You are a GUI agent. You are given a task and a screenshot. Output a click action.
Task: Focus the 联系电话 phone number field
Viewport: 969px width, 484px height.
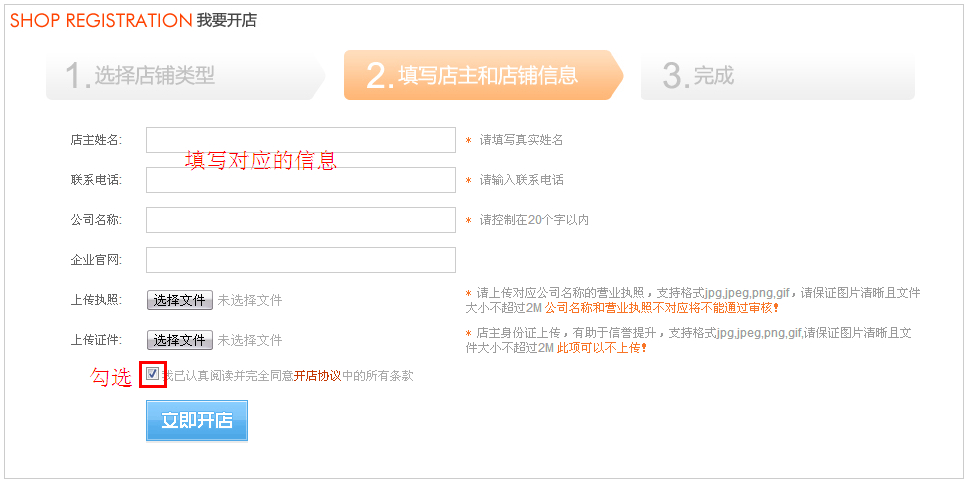pos(300,180)
